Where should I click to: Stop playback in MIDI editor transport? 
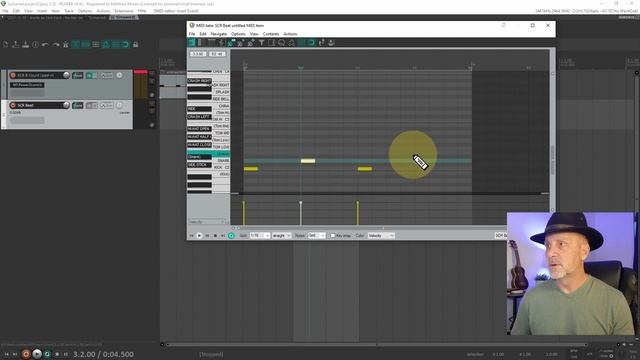click(215, 236)
